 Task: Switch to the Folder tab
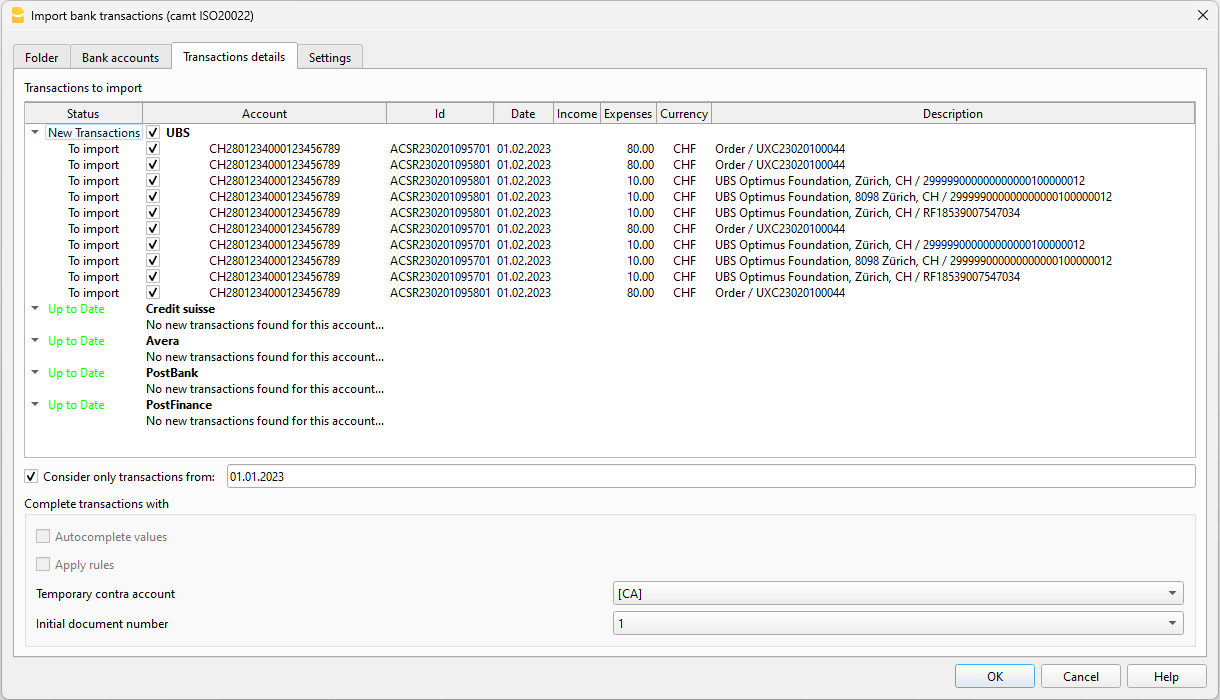[41, 57]
